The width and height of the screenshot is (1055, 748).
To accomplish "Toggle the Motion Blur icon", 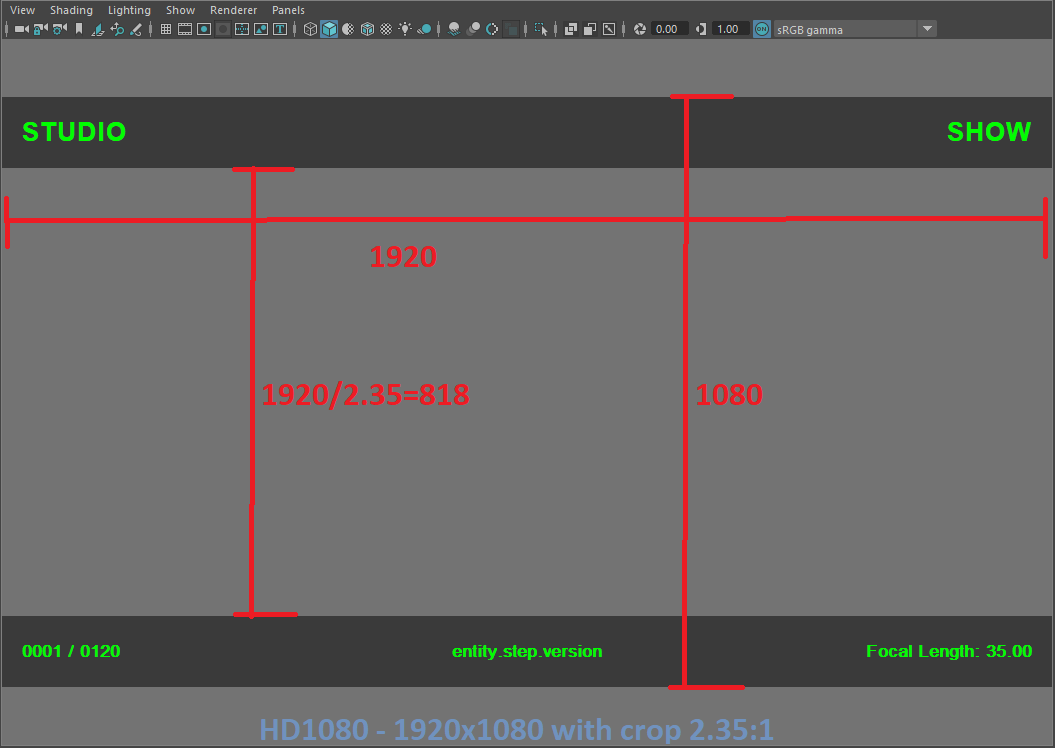I will pyautogui.click(x=473, y=29).
